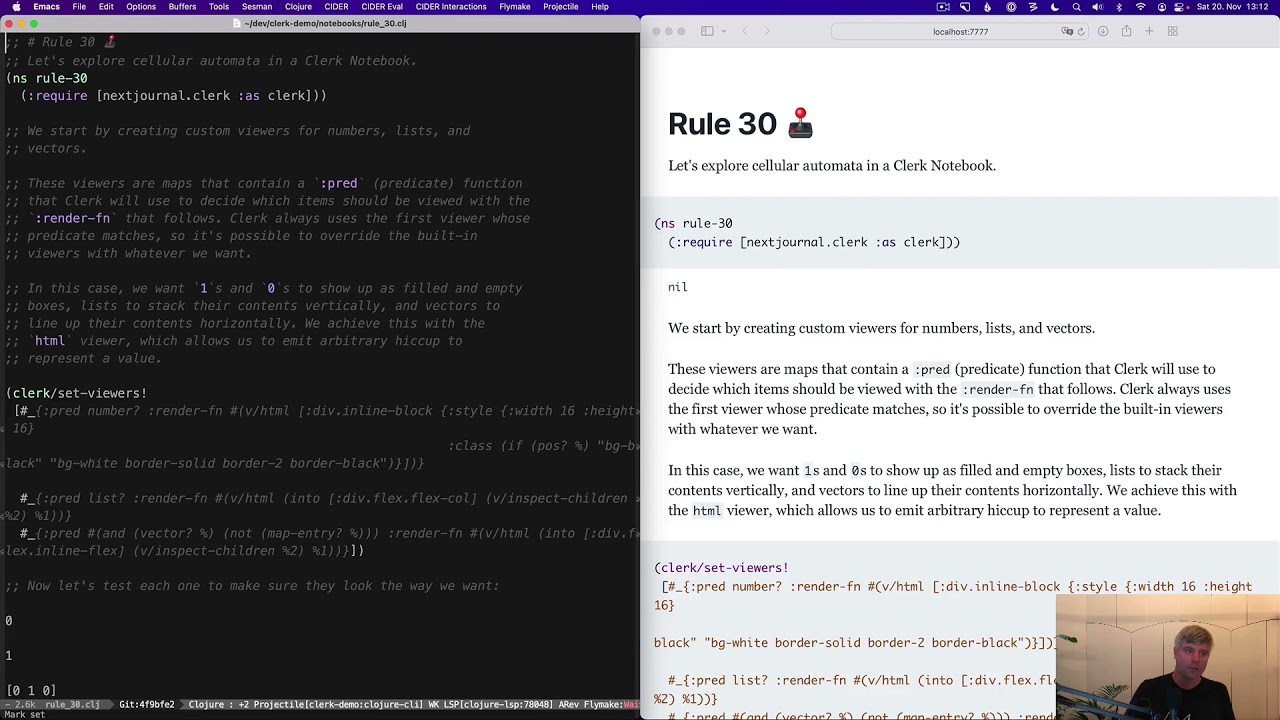Show Safari tab overview grid

pyautogui.click(x=1172, y=32)
